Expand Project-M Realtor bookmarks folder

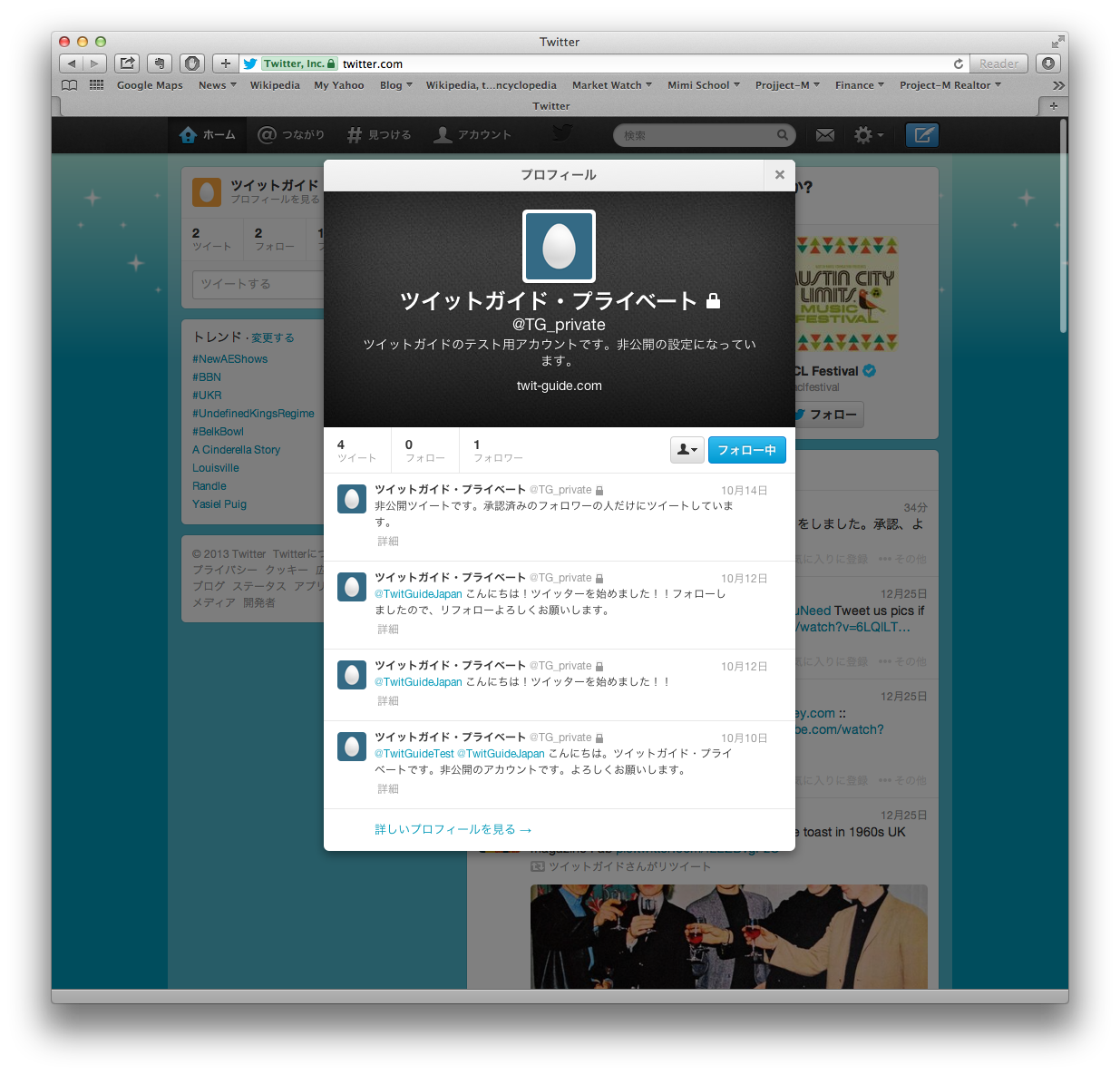coord(950,85)
